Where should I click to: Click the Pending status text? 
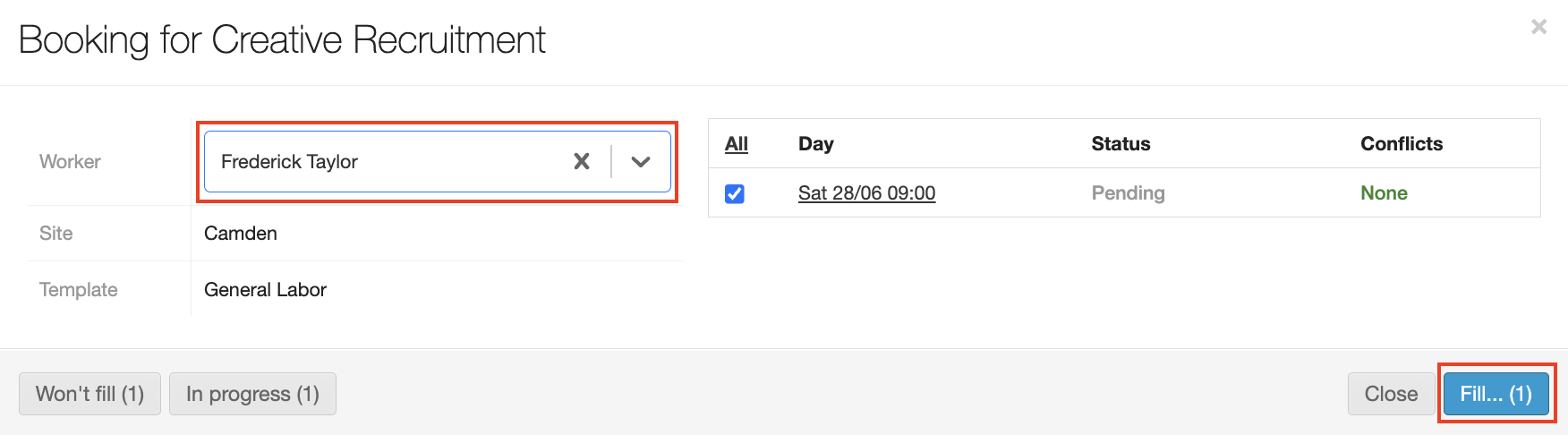coord(1128,193)
